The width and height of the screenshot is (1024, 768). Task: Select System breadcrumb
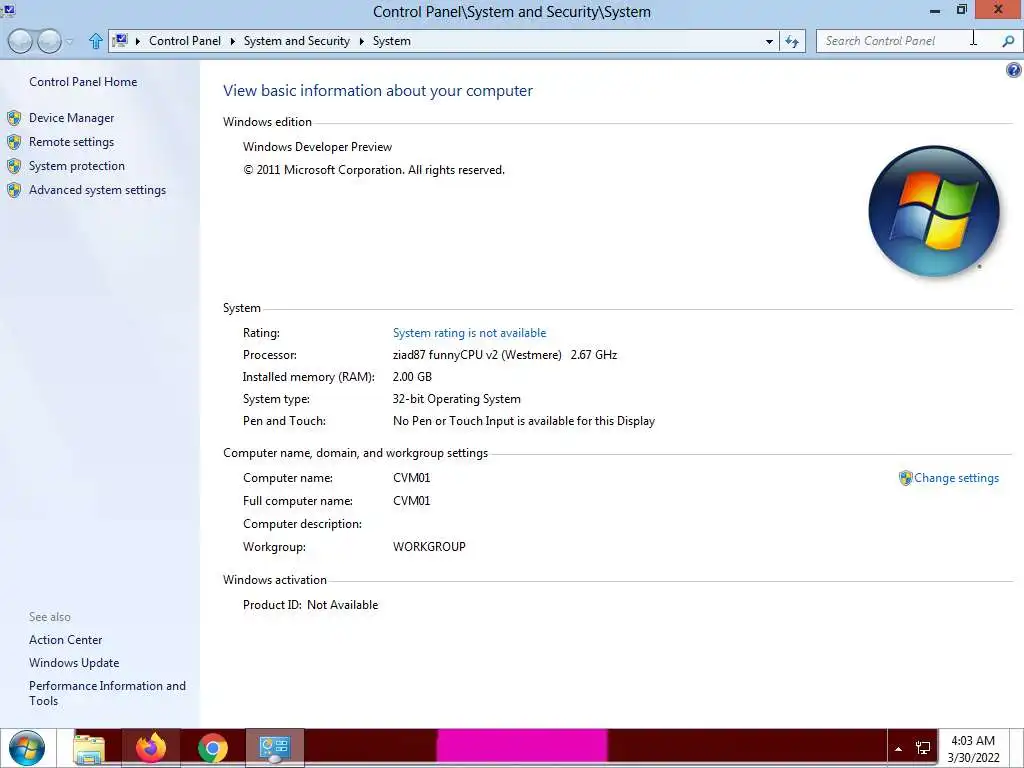[392, 41]
